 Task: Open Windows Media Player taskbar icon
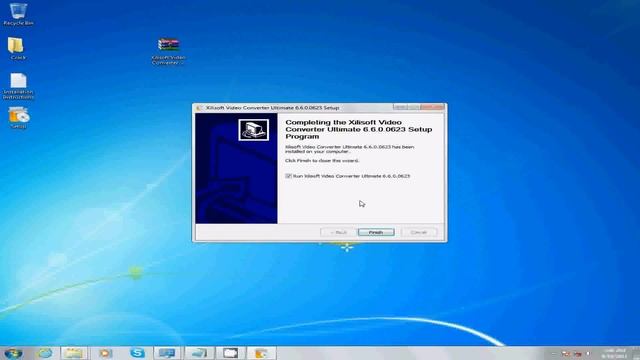click(x=105, y=353)
